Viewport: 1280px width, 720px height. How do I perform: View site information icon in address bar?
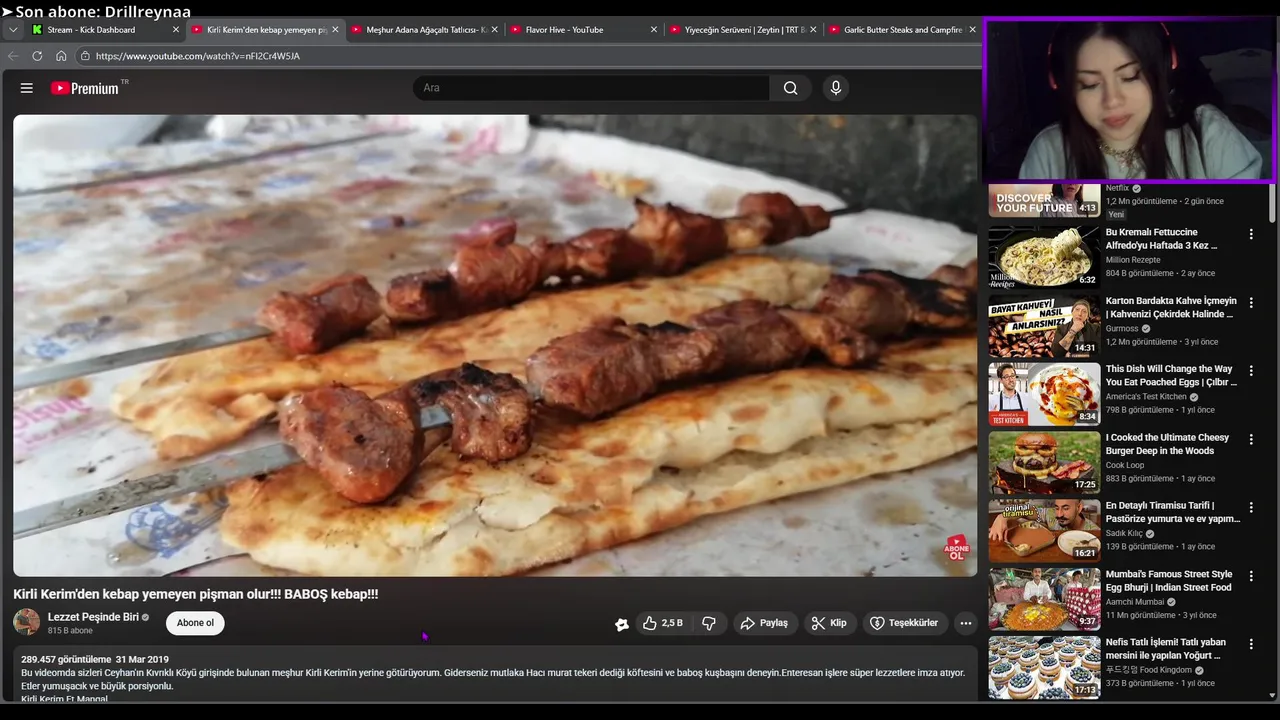pyautogui.click(x=85, y=56)
